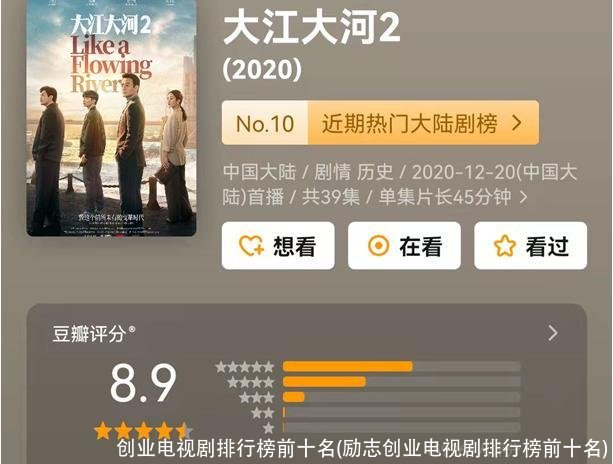Screen dimensions: 613x464
Task: Click the five-star rating row icon
Action: (x=245, y=367)
